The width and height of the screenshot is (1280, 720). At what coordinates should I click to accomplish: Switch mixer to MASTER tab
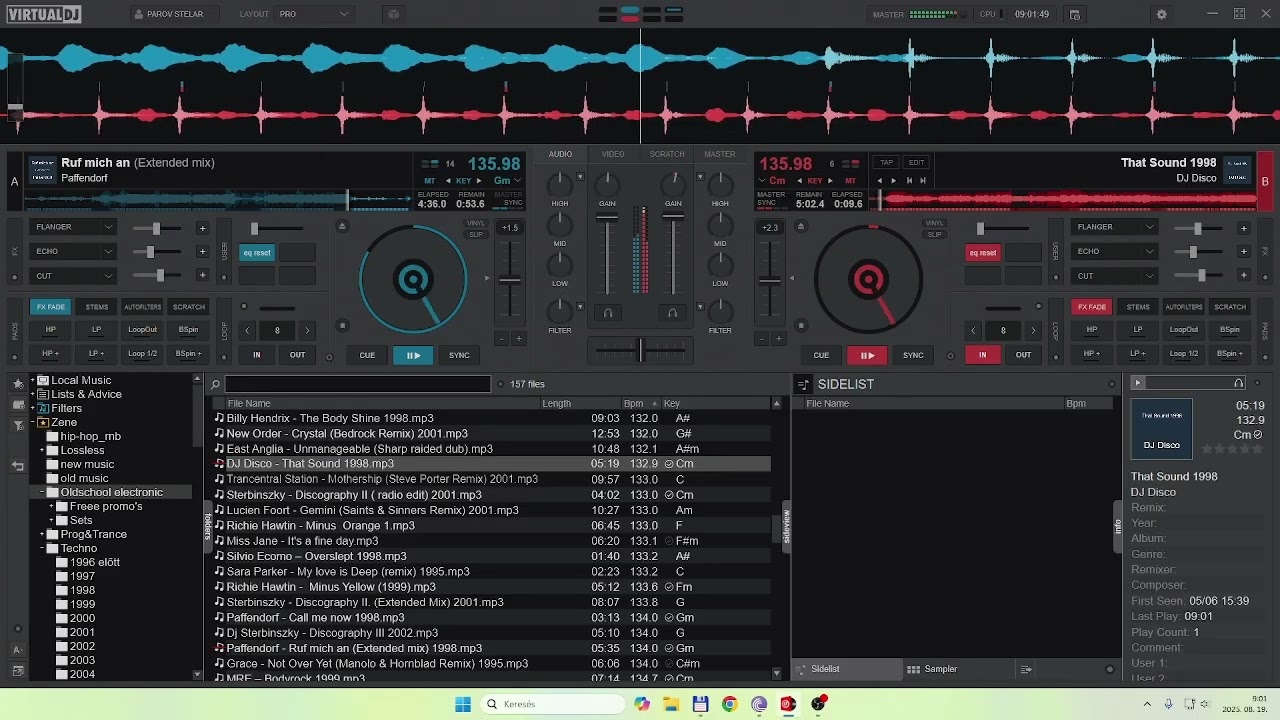coord(720,154)
